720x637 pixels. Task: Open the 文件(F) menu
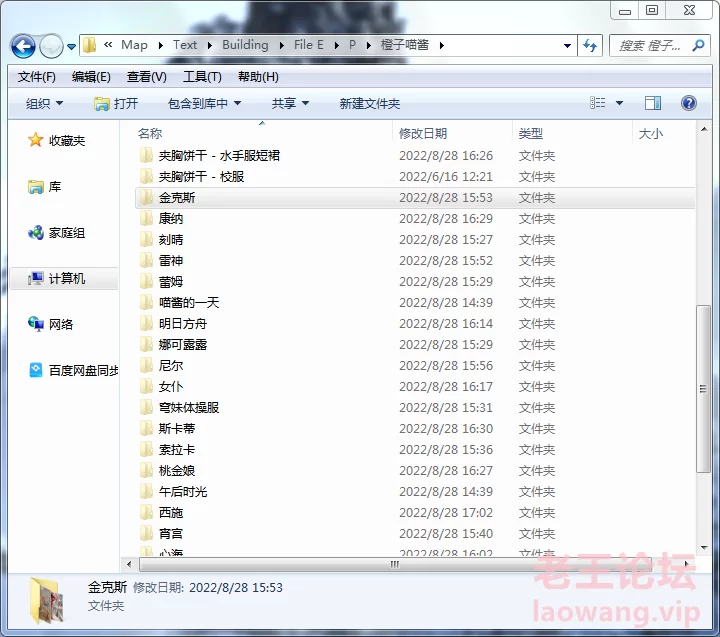37,77
